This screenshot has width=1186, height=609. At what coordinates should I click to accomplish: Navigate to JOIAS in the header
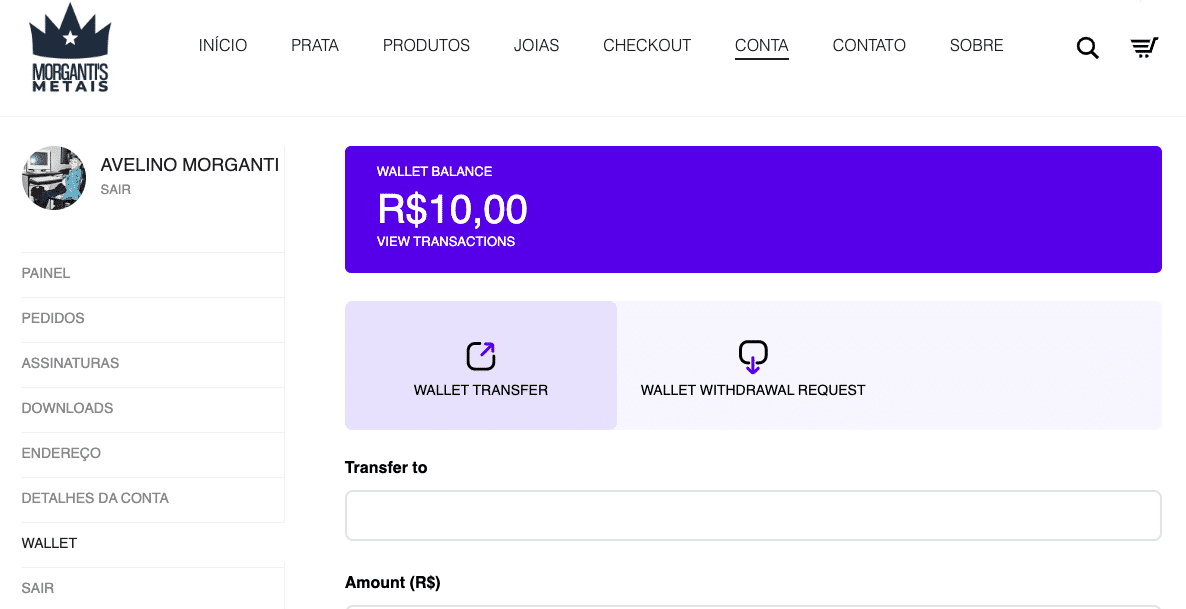pyautogui.click(x=536, y=45)
